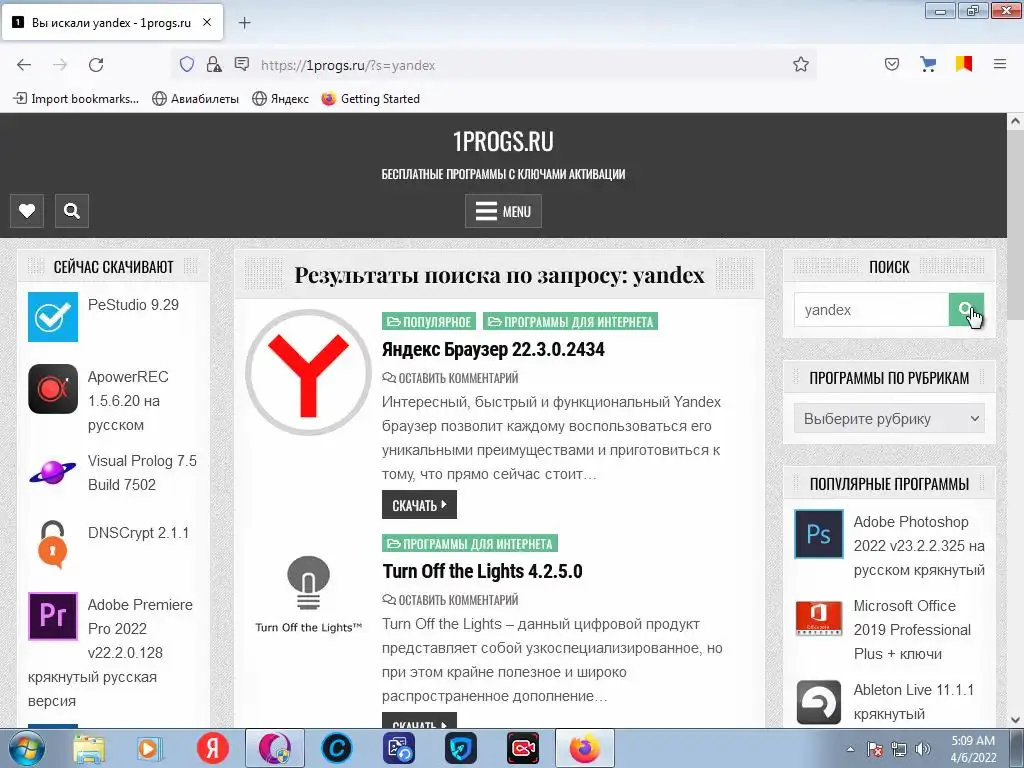Open 'ApowerREC 1.5.6.20 на русском' link
1024x768 pixels.
click(128, 401)
